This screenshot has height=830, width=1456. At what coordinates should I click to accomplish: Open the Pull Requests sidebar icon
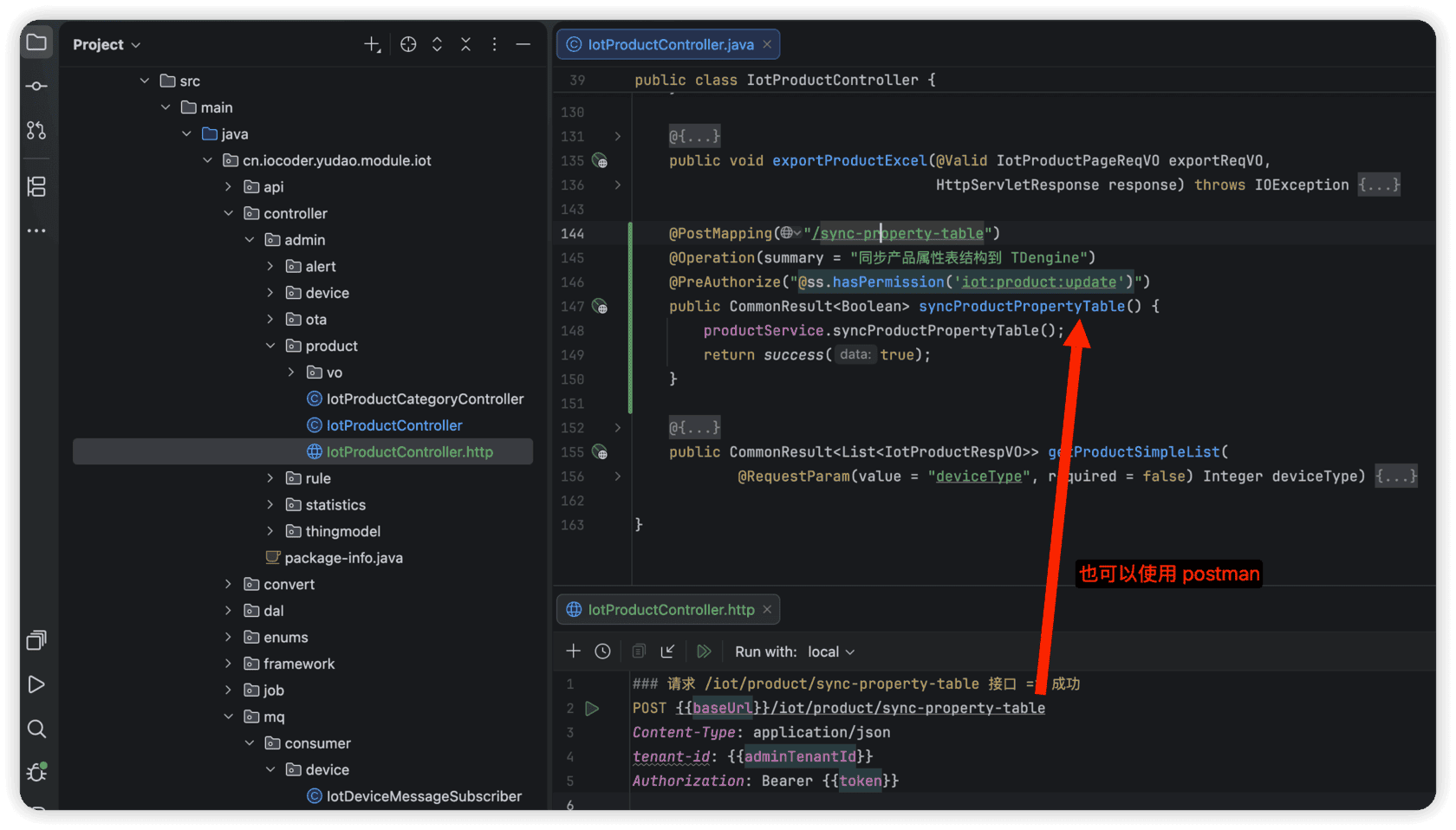tap(36, 130)
